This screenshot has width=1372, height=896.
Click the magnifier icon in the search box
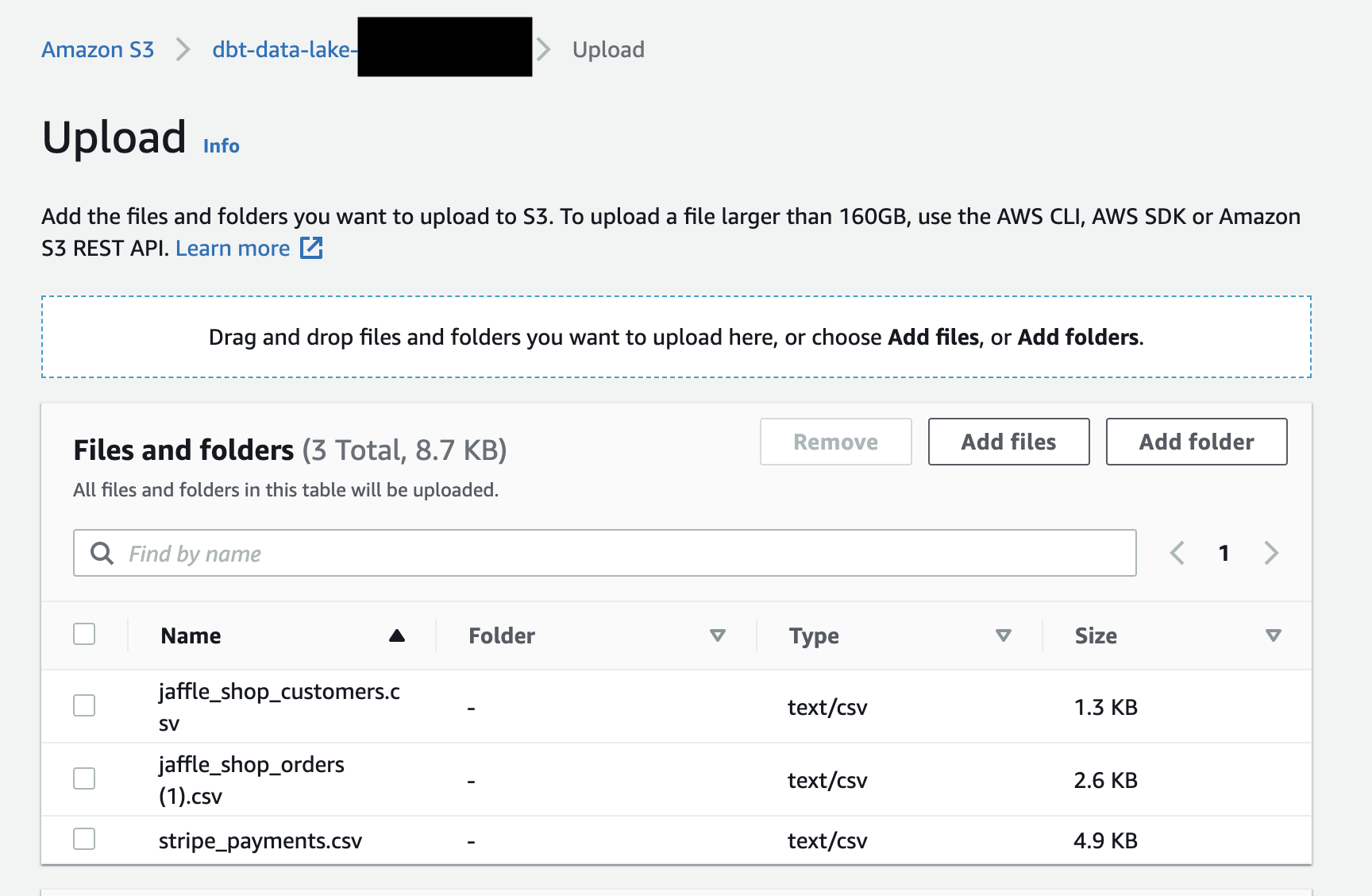(x=101, y=553)
